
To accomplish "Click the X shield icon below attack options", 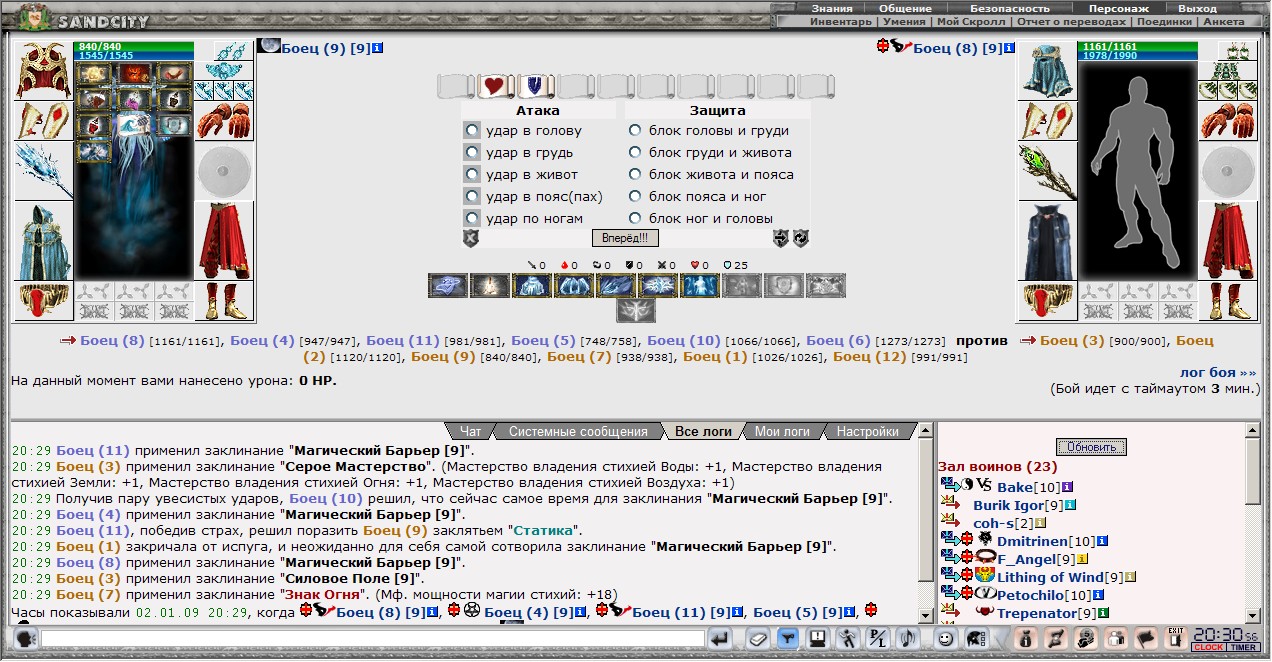I will click(x=471, y=238).
